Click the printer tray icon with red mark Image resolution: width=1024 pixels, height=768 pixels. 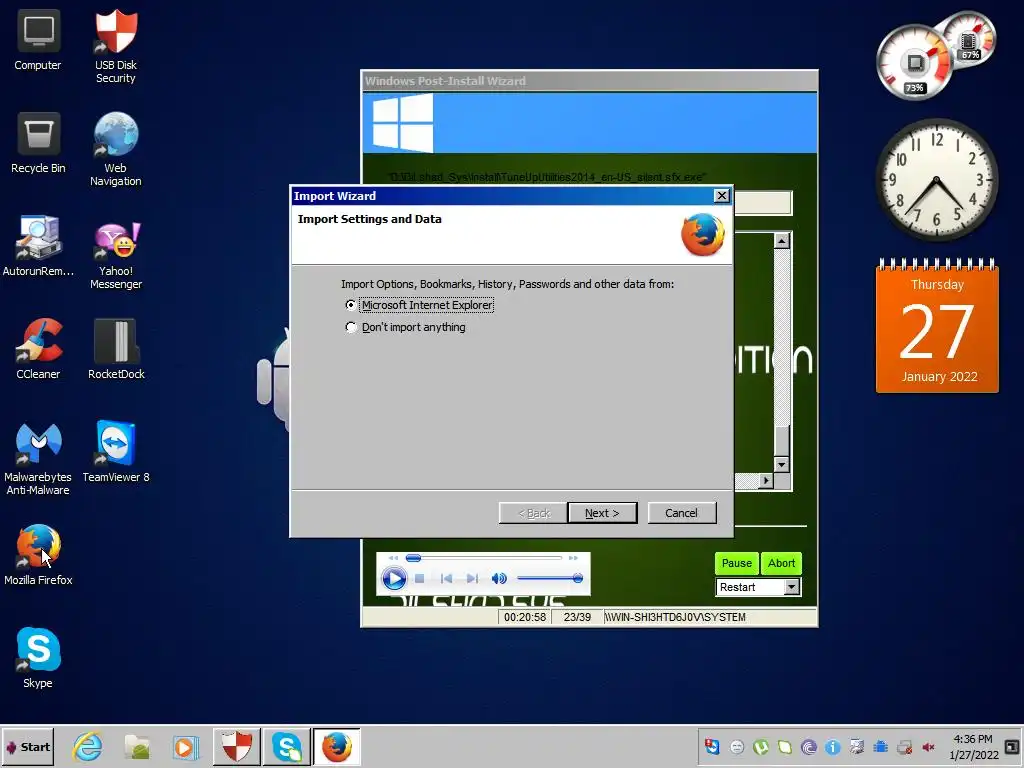[904, 747]
